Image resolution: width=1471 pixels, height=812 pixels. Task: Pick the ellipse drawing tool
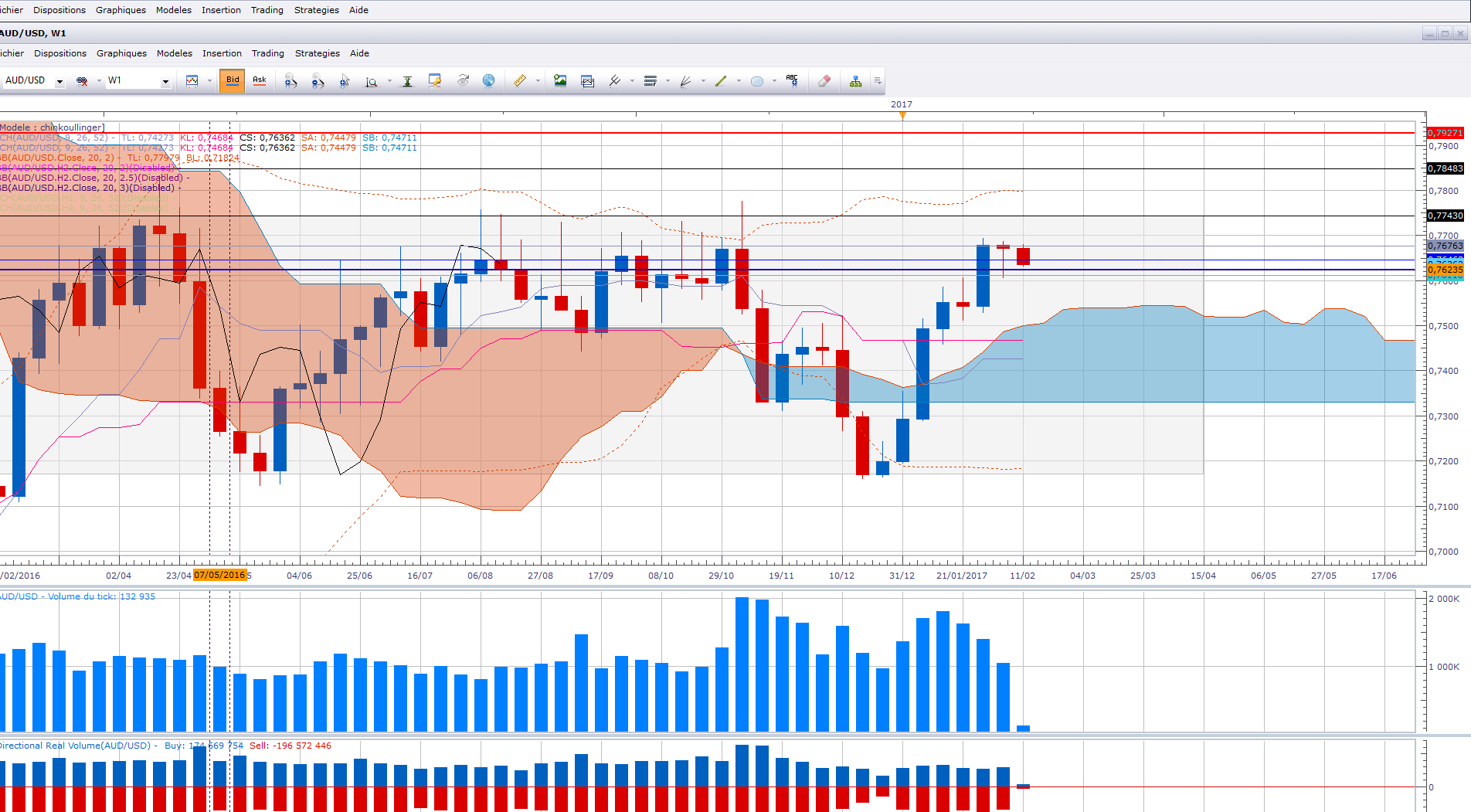[x=757, y=81]
